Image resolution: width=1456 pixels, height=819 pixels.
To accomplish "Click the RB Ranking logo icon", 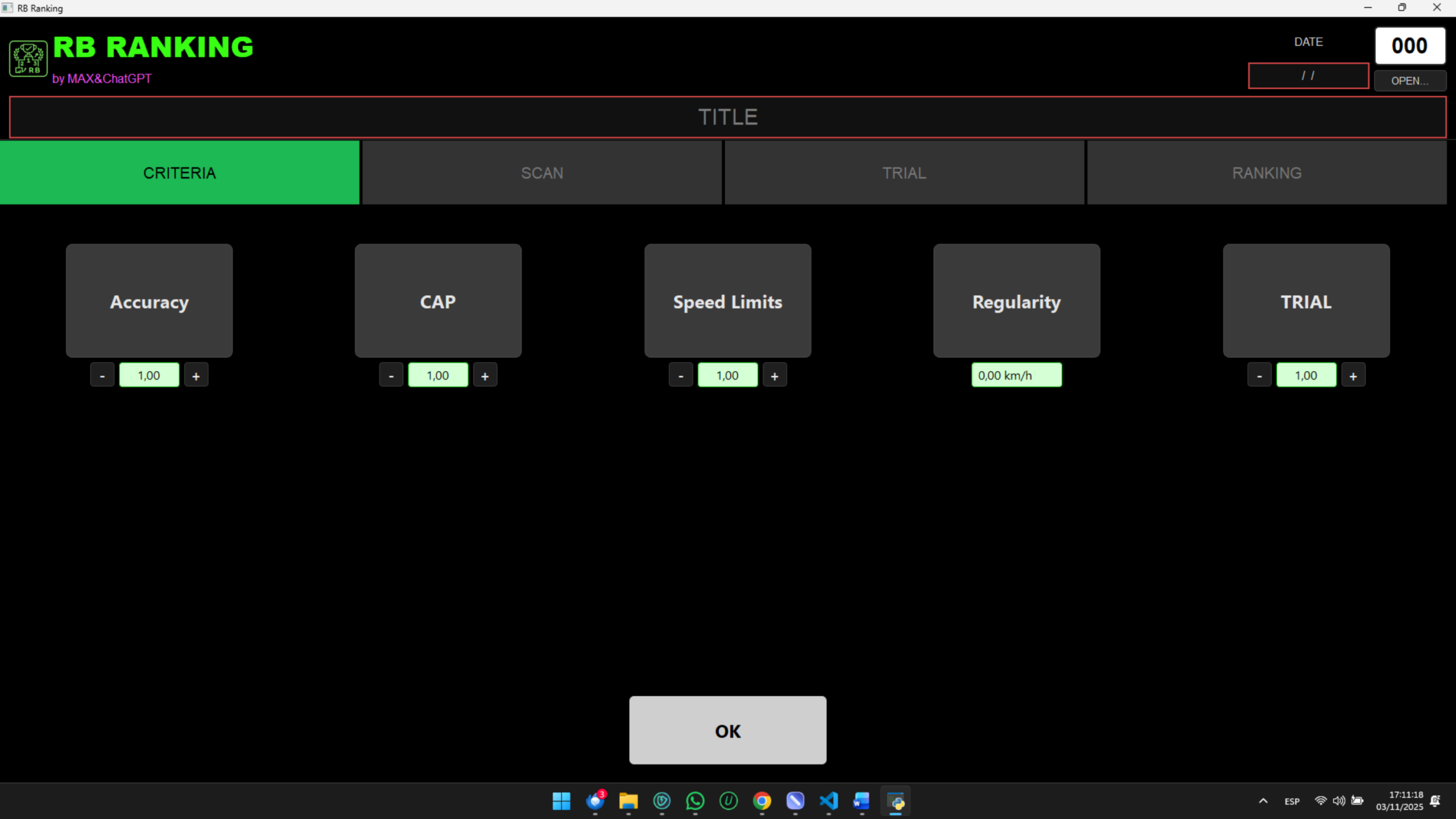I will [x=28, y=59].
